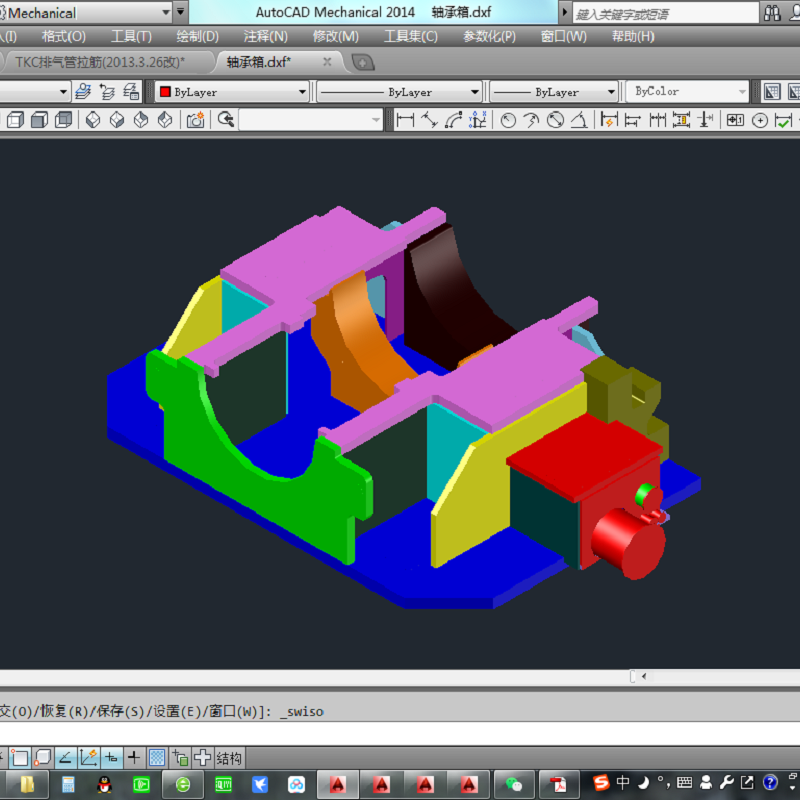
Task: Select the center mark tool
Action: pos(760,120)
